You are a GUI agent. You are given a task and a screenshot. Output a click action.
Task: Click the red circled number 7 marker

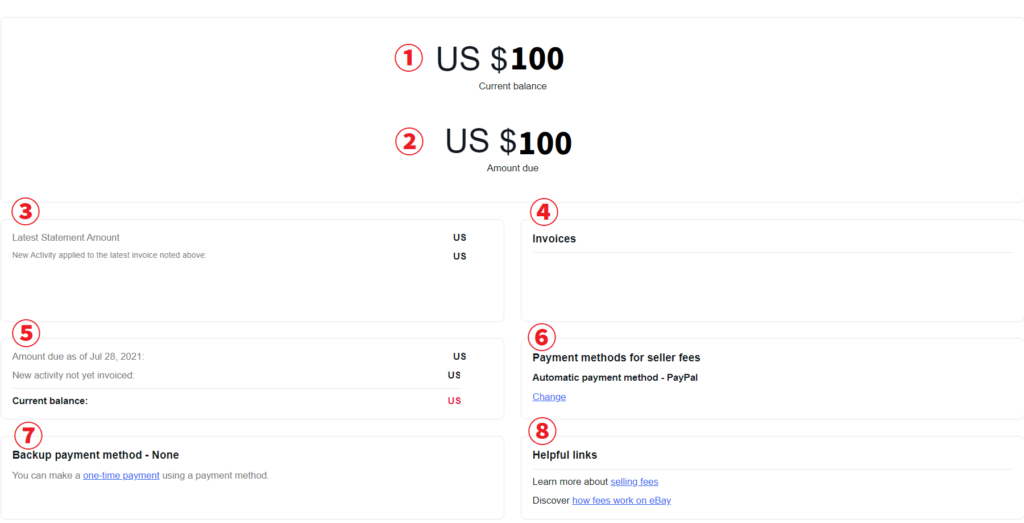(x=27, y=435)
